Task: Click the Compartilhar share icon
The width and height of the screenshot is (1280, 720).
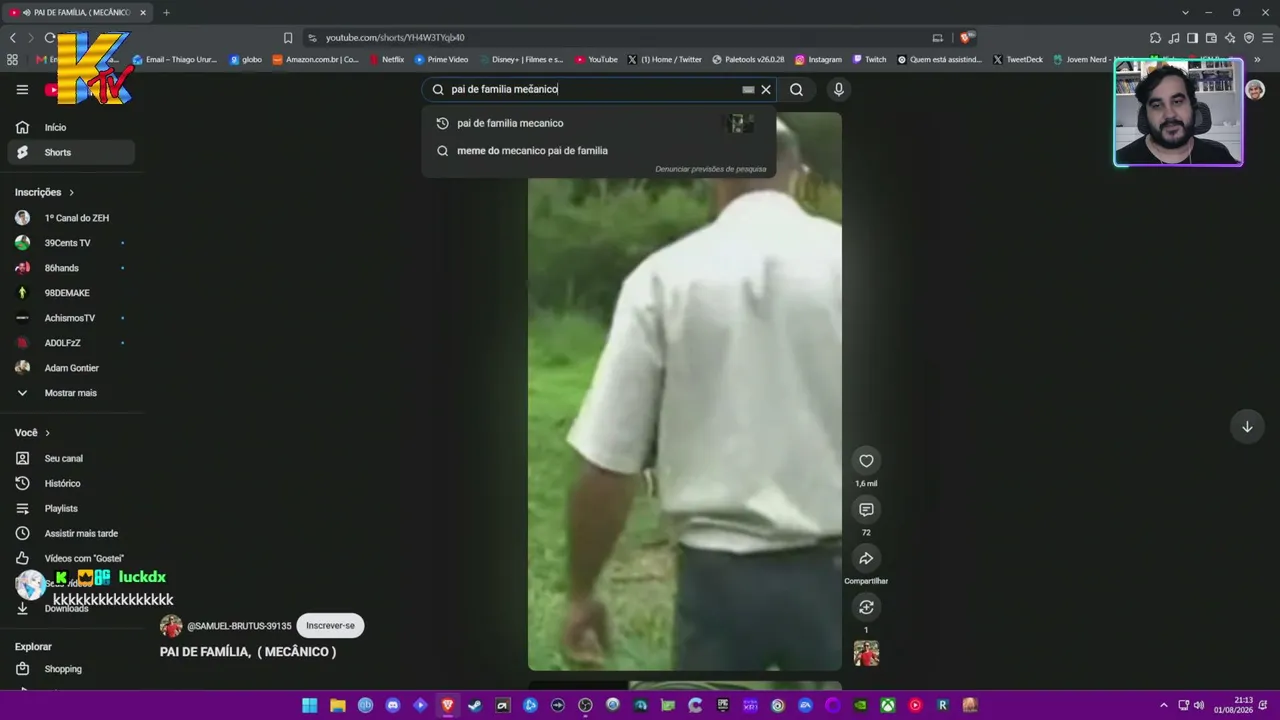Action: (x=866, y=559)
